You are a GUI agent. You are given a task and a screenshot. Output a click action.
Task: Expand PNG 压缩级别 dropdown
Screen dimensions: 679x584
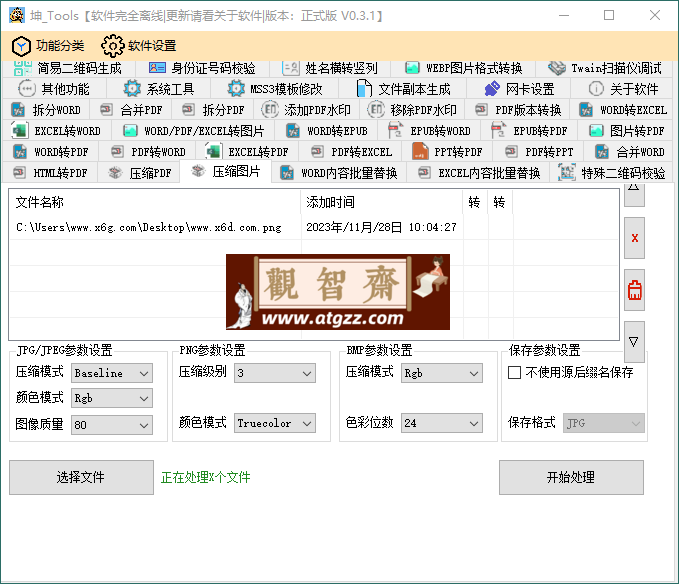point(275,373)
